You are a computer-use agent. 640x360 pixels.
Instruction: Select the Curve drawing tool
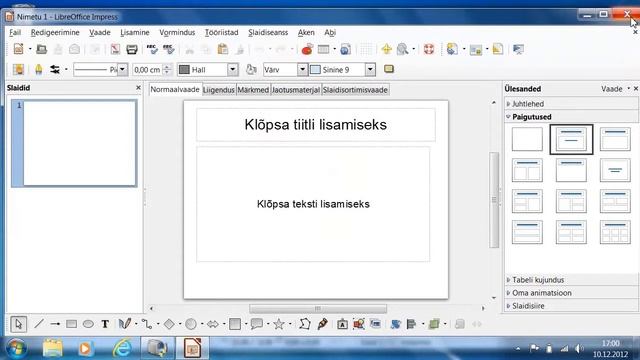pos(124,324)
